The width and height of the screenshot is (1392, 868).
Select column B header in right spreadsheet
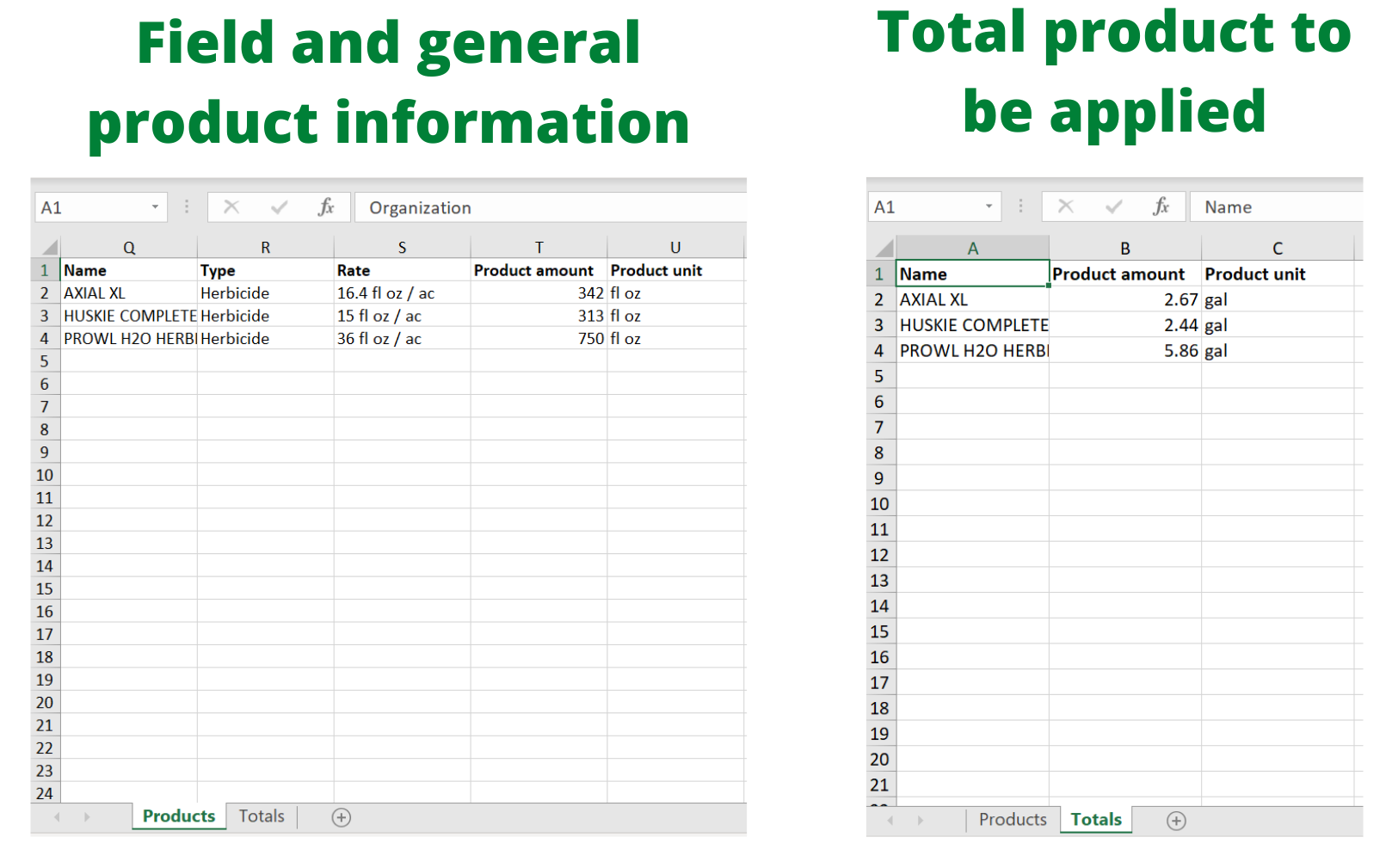point(1125,249)
